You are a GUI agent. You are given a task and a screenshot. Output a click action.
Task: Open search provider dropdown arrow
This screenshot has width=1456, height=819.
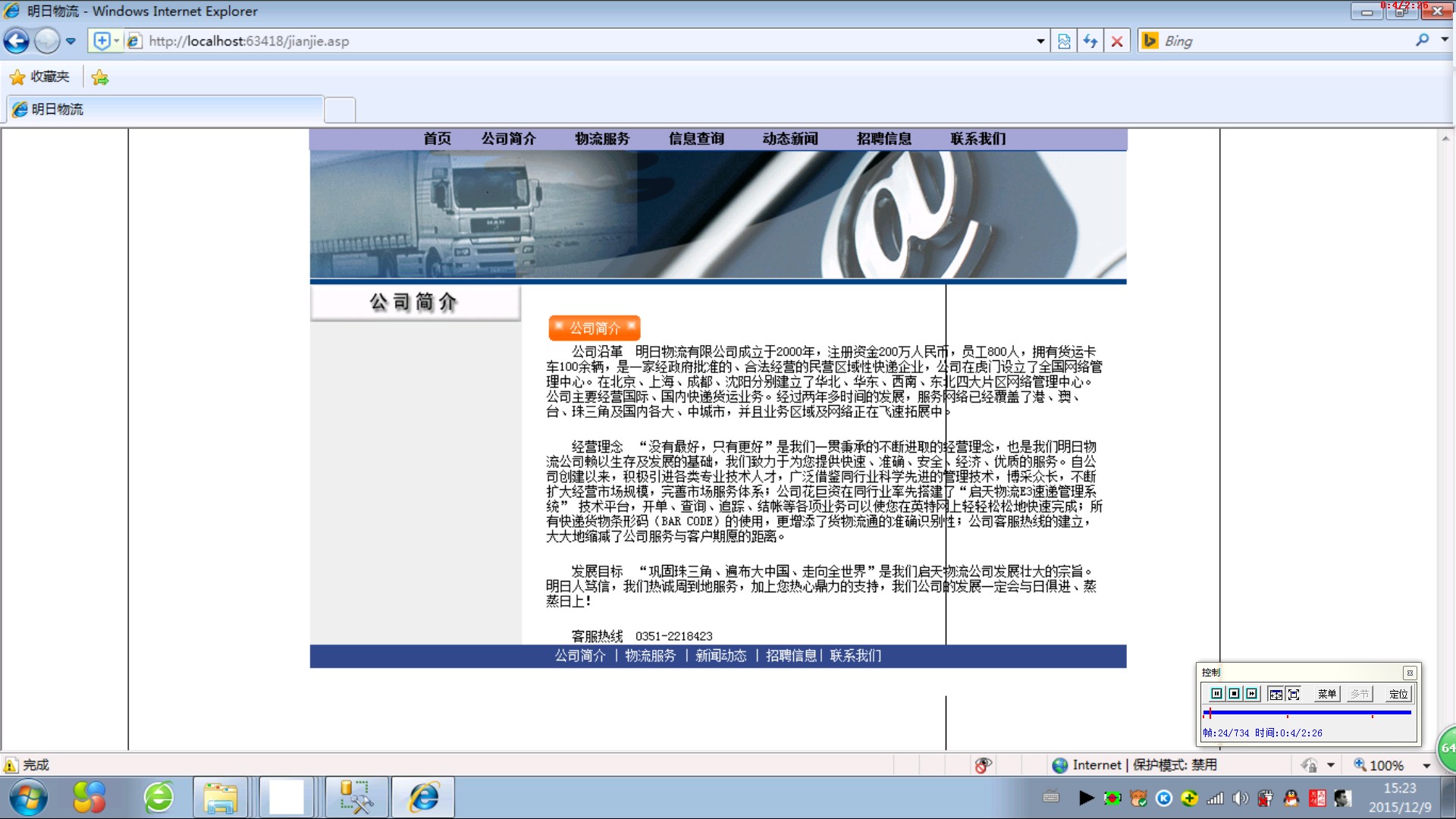coord(1444,40)
